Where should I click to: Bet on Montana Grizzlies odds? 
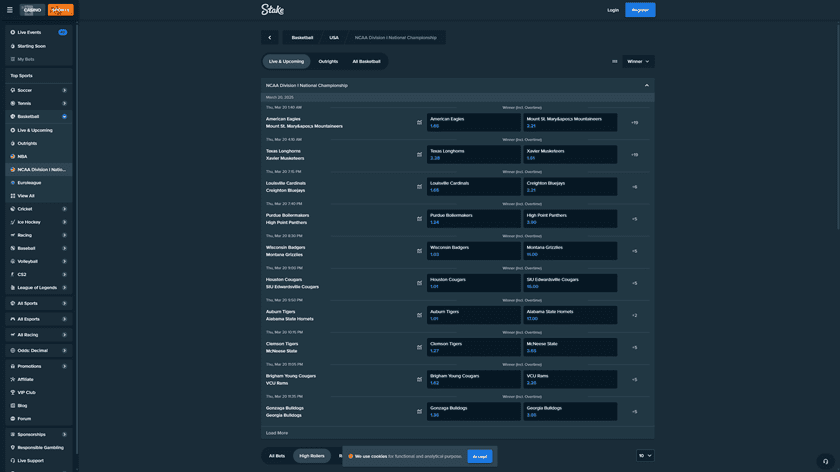(x=570, y=251)
